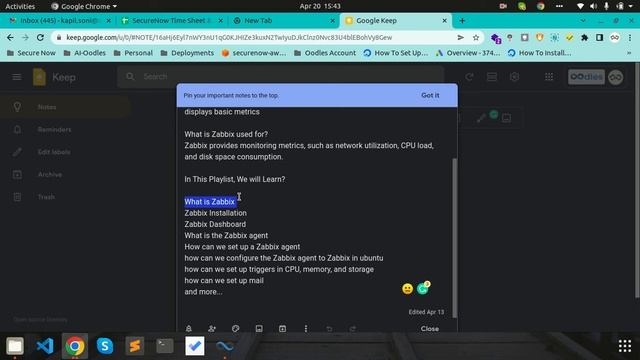640x360 pixels.
Task: Click Activities in the top bar
Action: point(20,6)
